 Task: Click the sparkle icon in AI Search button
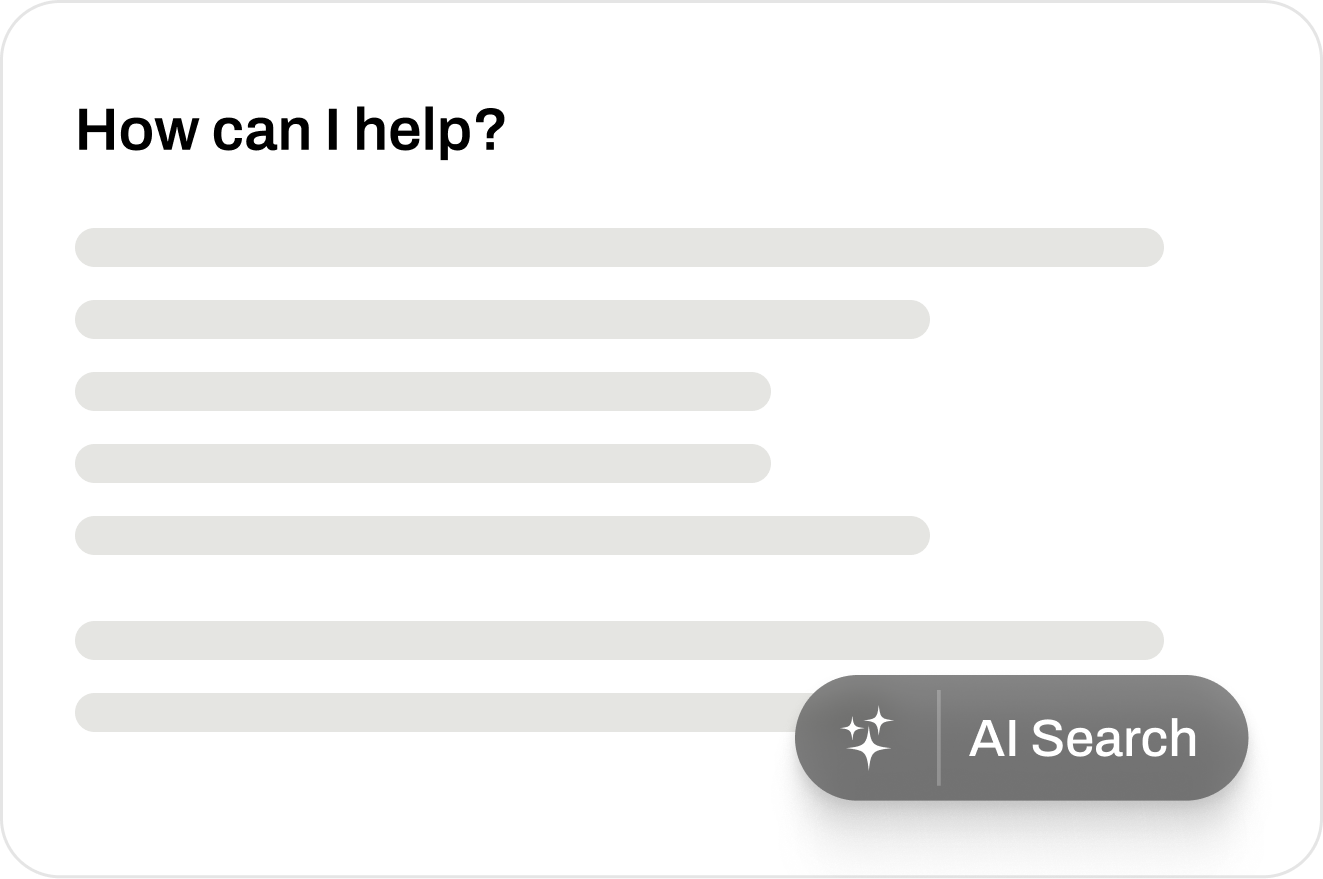867,738
